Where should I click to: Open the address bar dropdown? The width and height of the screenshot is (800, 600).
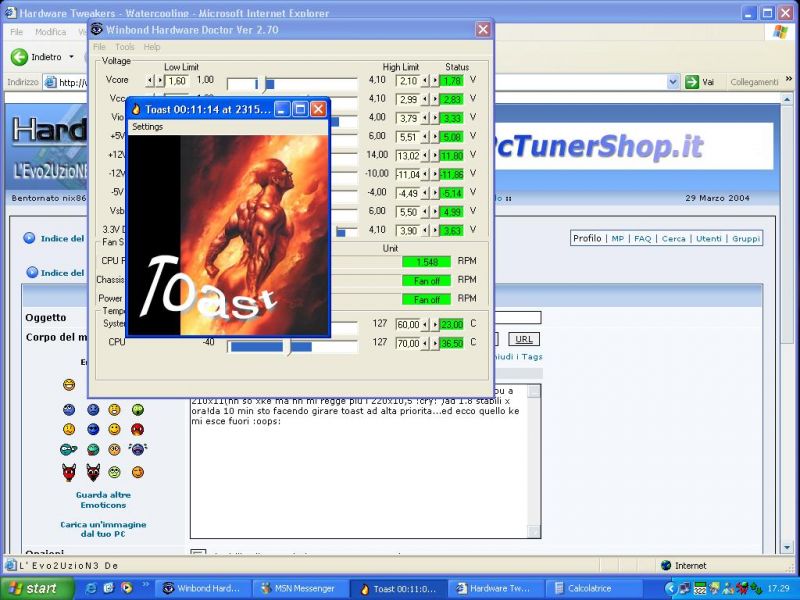pyautogui.click(x=673, y=82)
